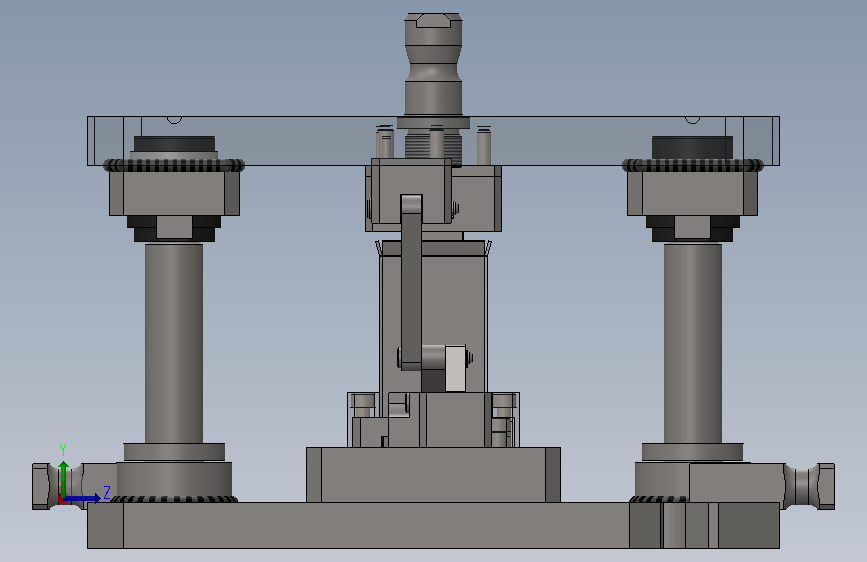Select the grooved knob at the far right end

tap(810, 486)
